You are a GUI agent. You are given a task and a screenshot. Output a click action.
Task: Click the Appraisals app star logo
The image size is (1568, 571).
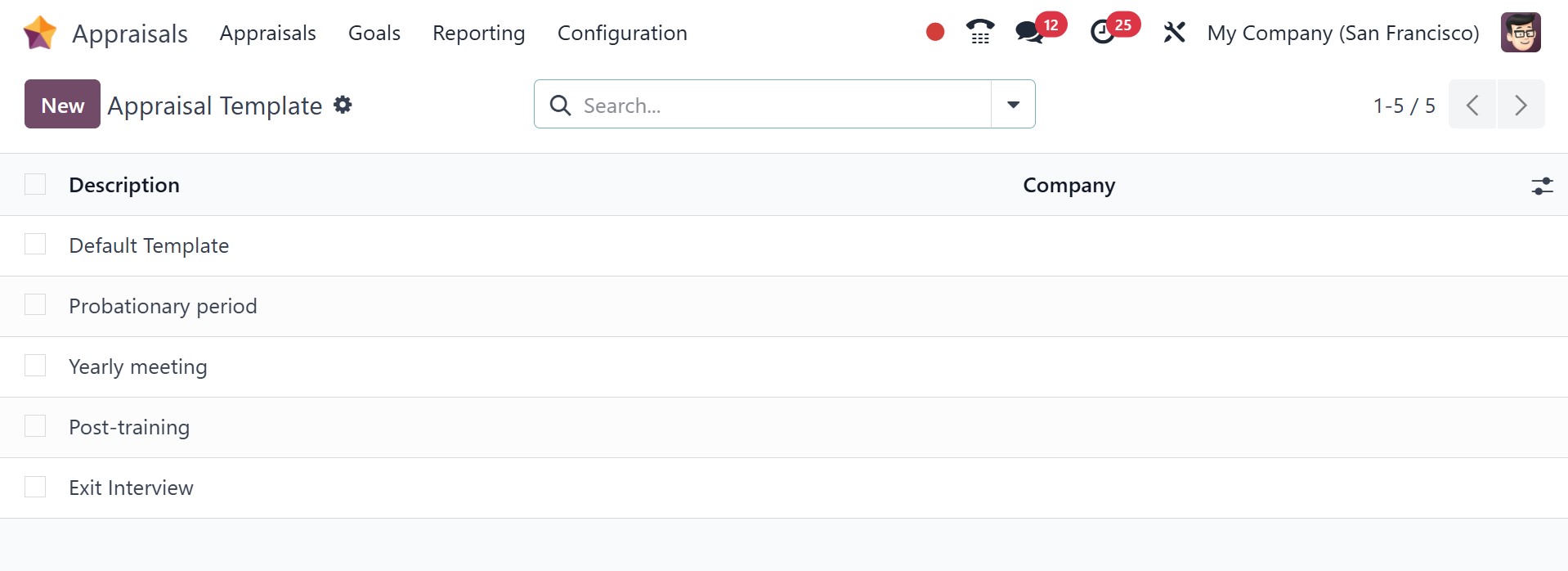pyautogui.click(x=39, y=33)
